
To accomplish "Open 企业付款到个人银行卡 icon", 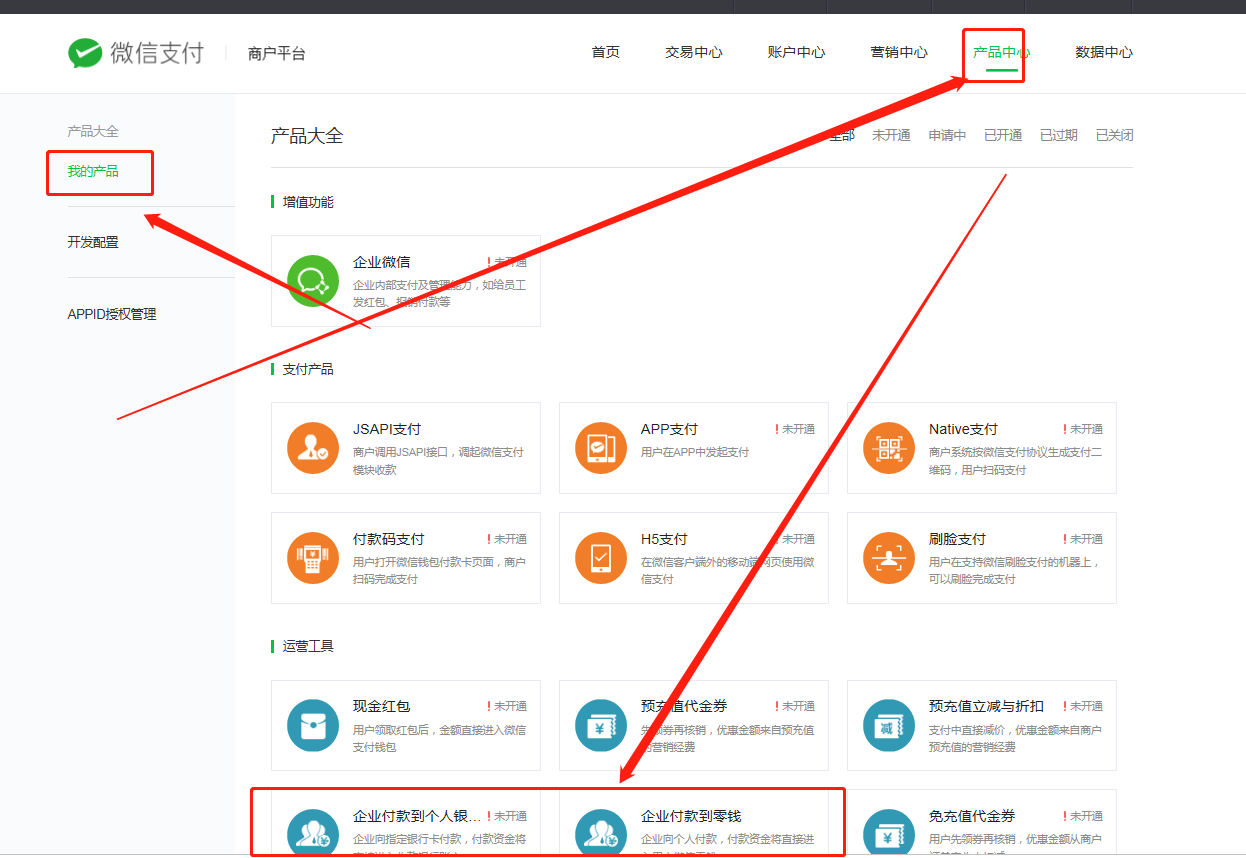I will pyautogui.click(x=313, y=833).
